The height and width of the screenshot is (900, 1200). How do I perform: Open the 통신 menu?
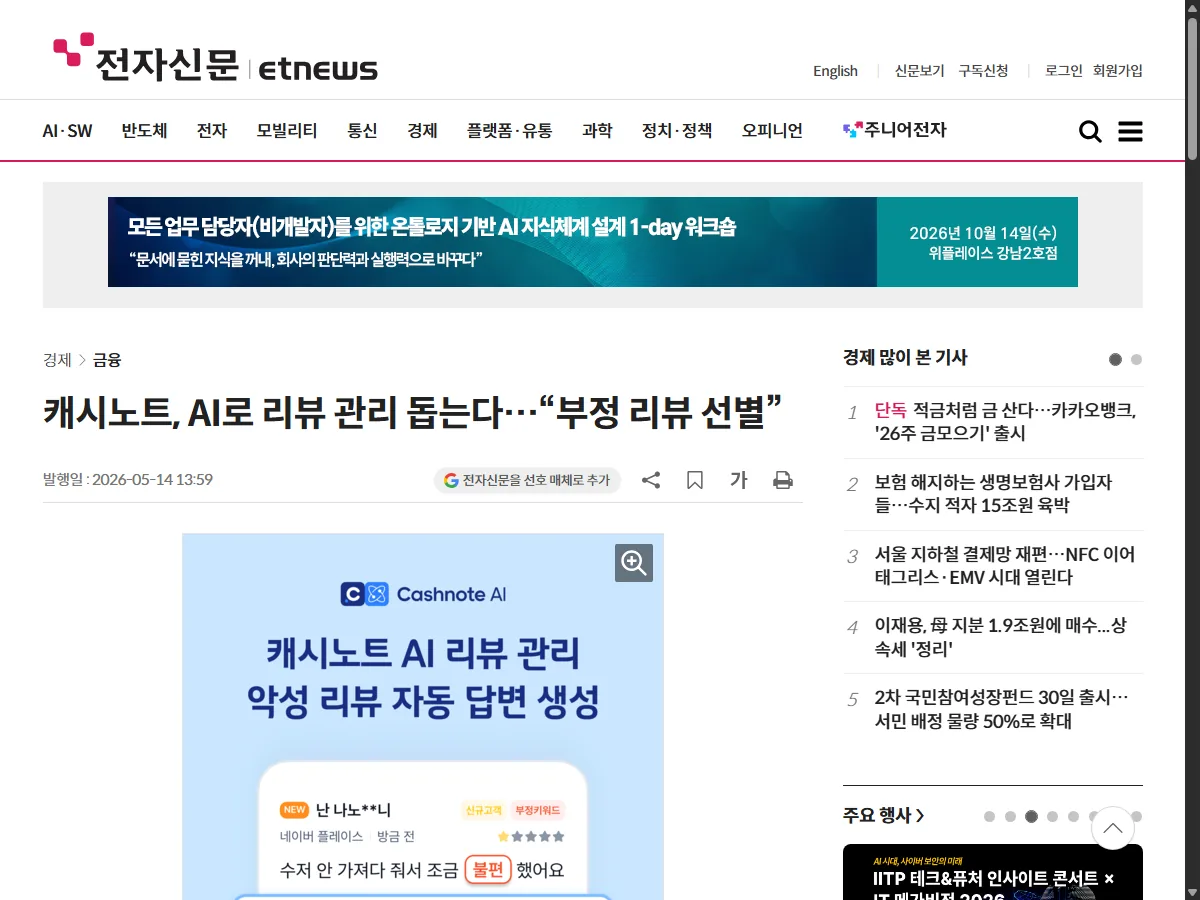point(362,131)
